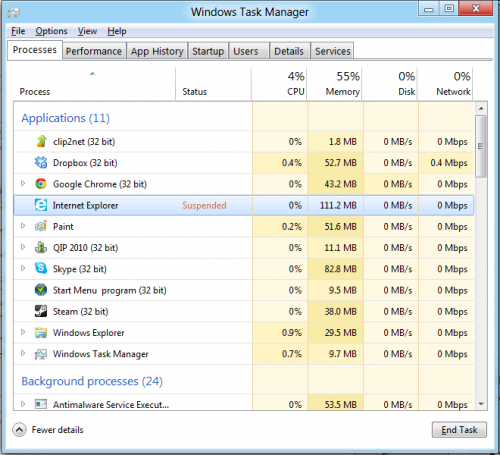Click the End Task button

(459, 430)
